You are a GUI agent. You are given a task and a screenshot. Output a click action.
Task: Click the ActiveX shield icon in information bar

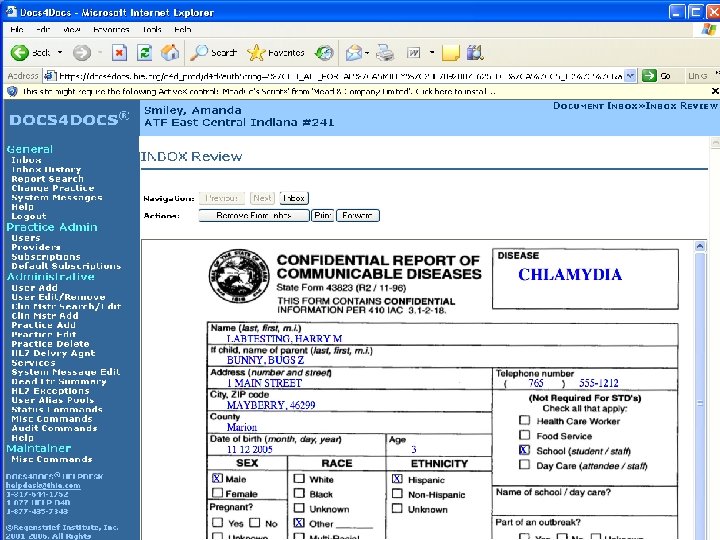click(12, 91)
